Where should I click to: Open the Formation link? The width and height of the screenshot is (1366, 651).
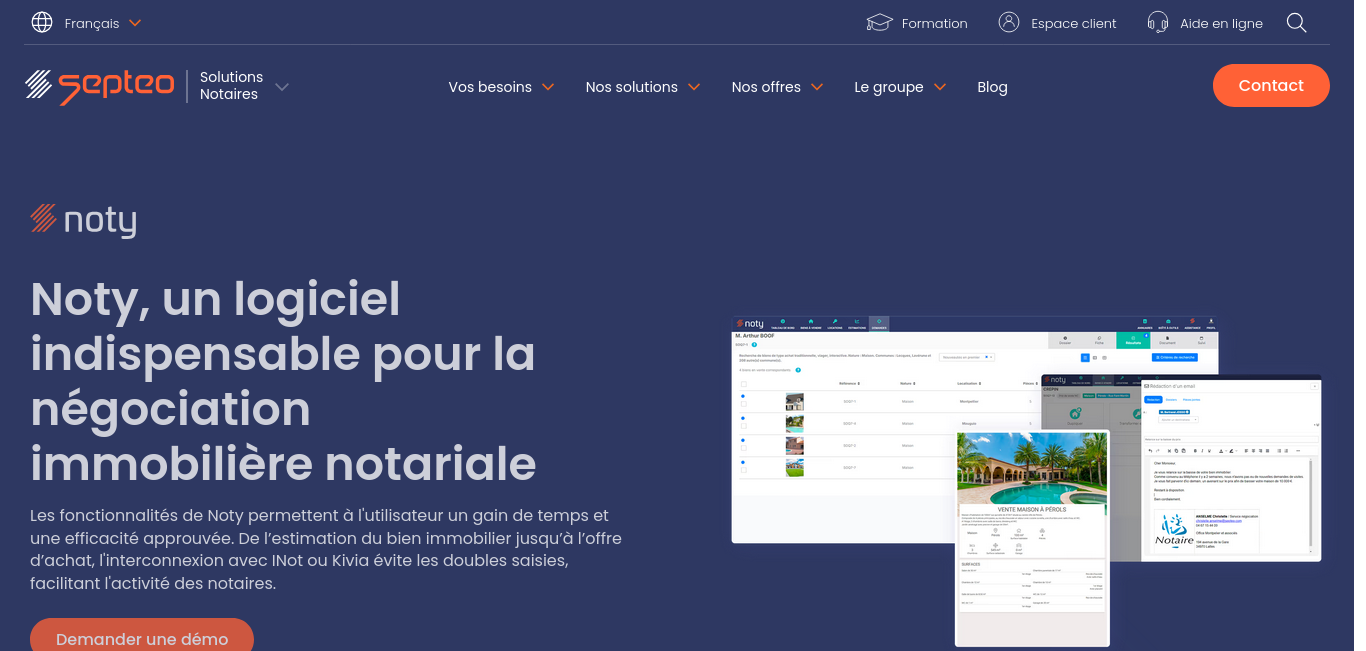coord(934,23)
